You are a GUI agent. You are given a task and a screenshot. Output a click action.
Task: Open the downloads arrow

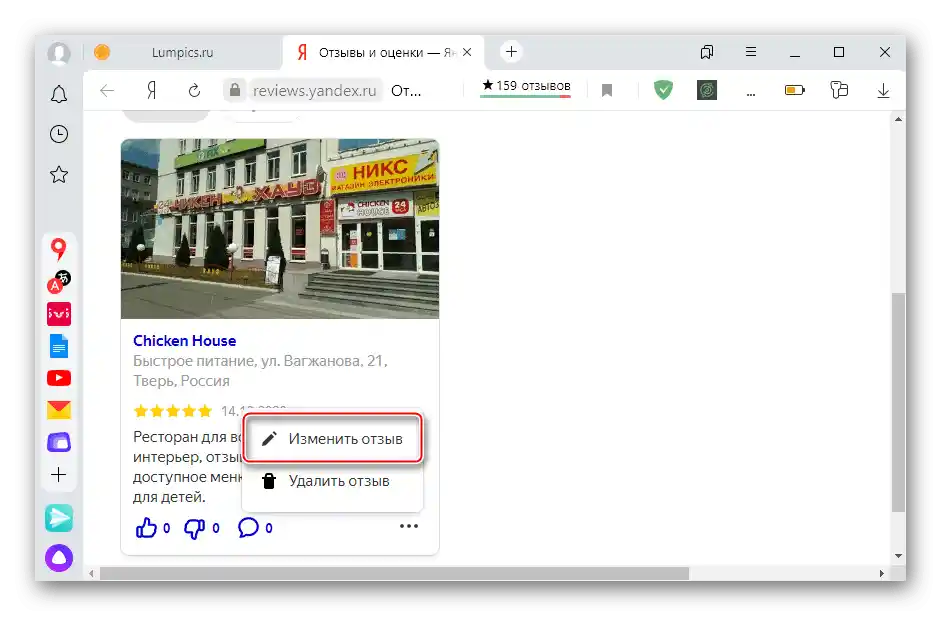pyautogui.click(x=883, y=91)
